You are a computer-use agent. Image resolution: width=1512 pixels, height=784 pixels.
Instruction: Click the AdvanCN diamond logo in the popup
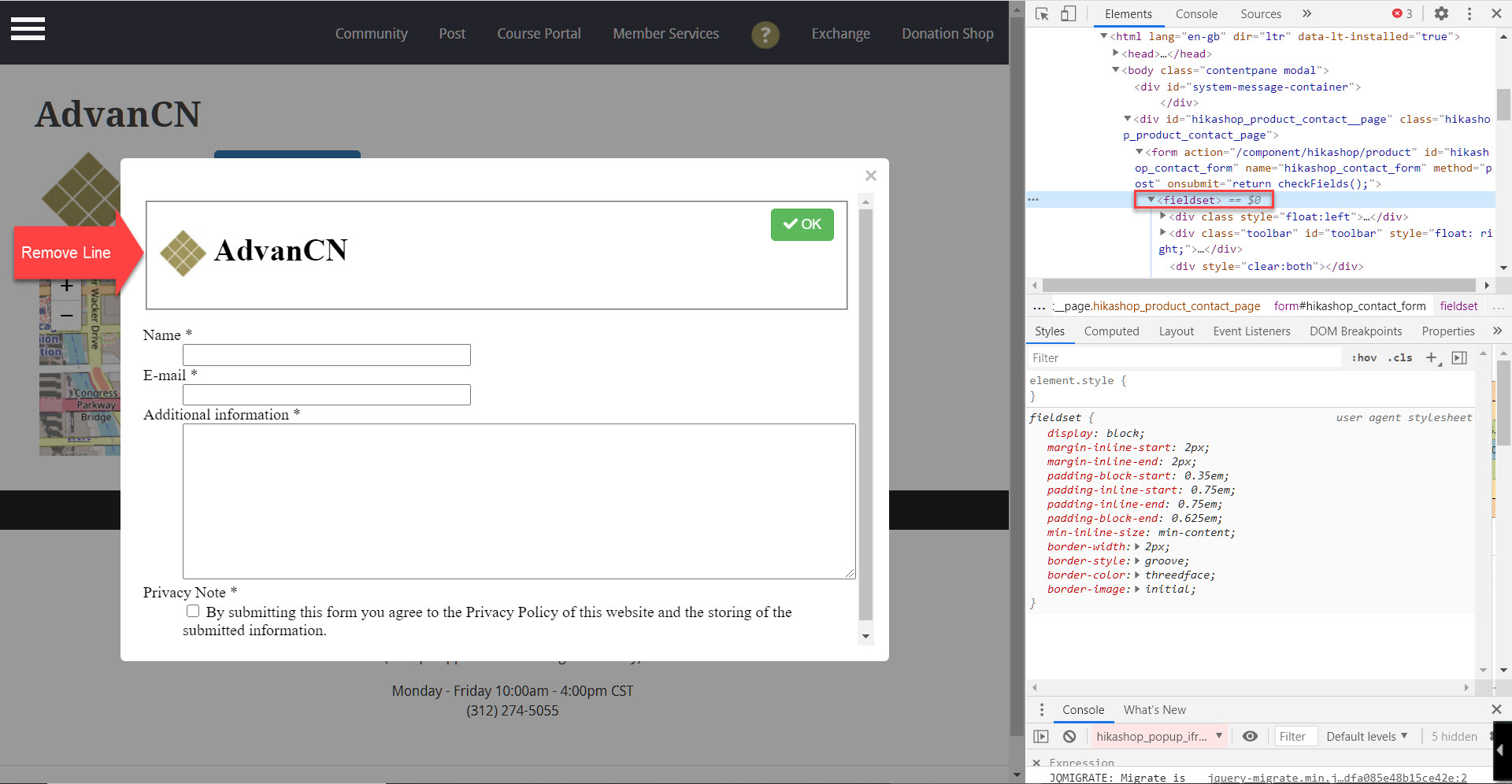click(x=183, y=253)
